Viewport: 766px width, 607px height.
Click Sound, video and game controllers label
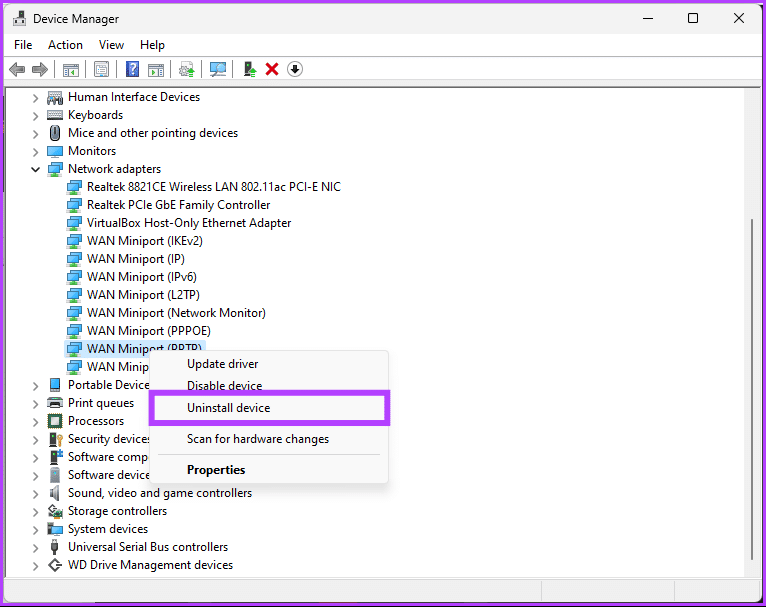(x=160, y=493)
